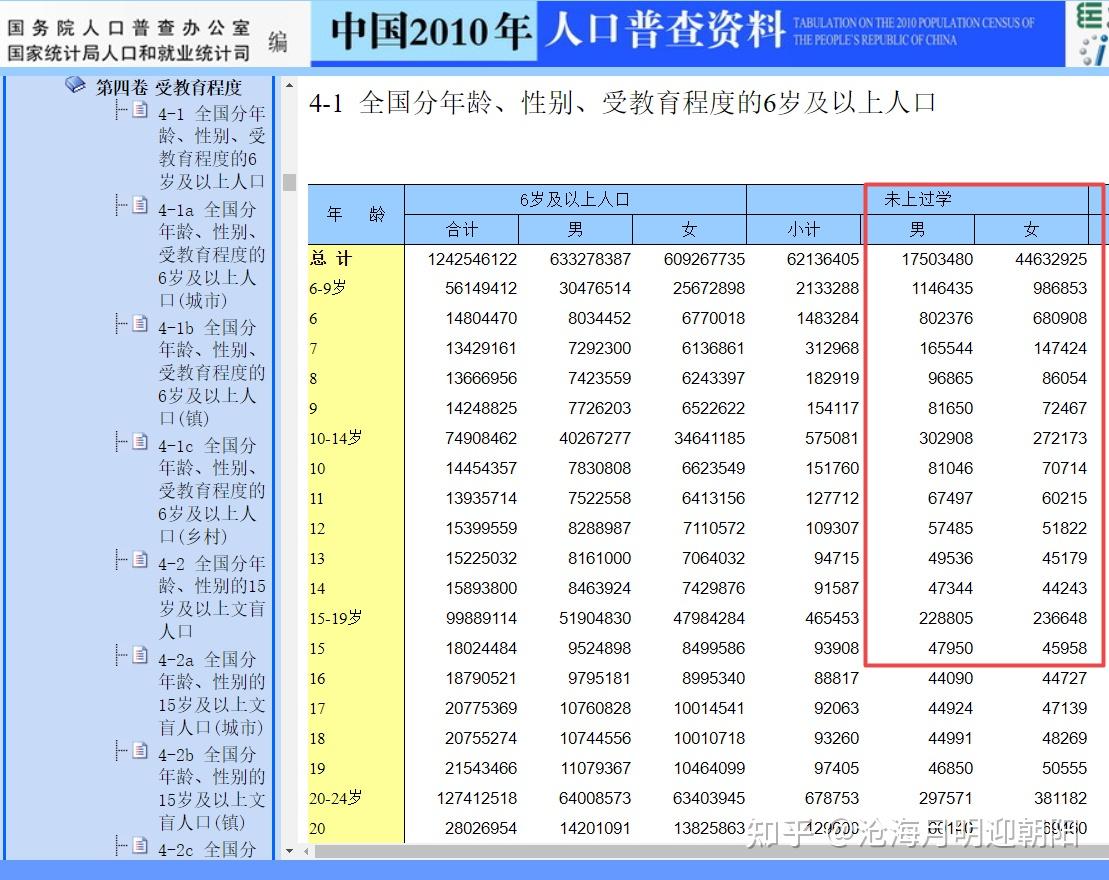The height and width of the screenshot is (880, 1109).
Task: Click the table title 4-1 全国分年龄、性别、受教育程度的6岁及以上人口
Action: pos(622,103)
